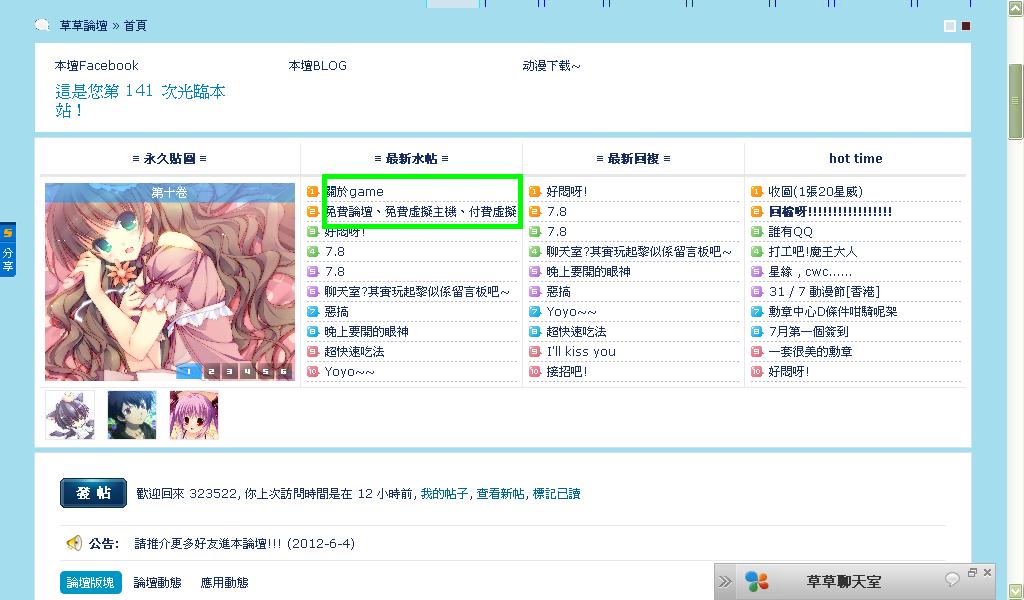1024x600 pixels.
Task: Click rank 7 icon beside 勳章中心D條件咁騎呢架
Action: pyautogui.click(x=757, y=311)
